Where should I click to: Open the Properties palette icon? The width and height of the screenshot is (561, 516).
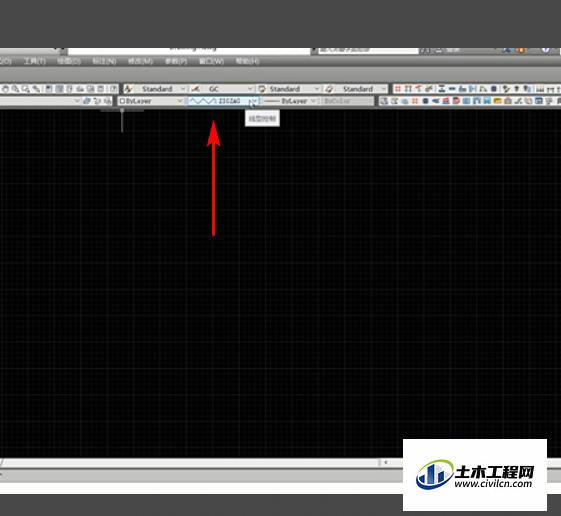pyautogui.click(x=49, y=89)
